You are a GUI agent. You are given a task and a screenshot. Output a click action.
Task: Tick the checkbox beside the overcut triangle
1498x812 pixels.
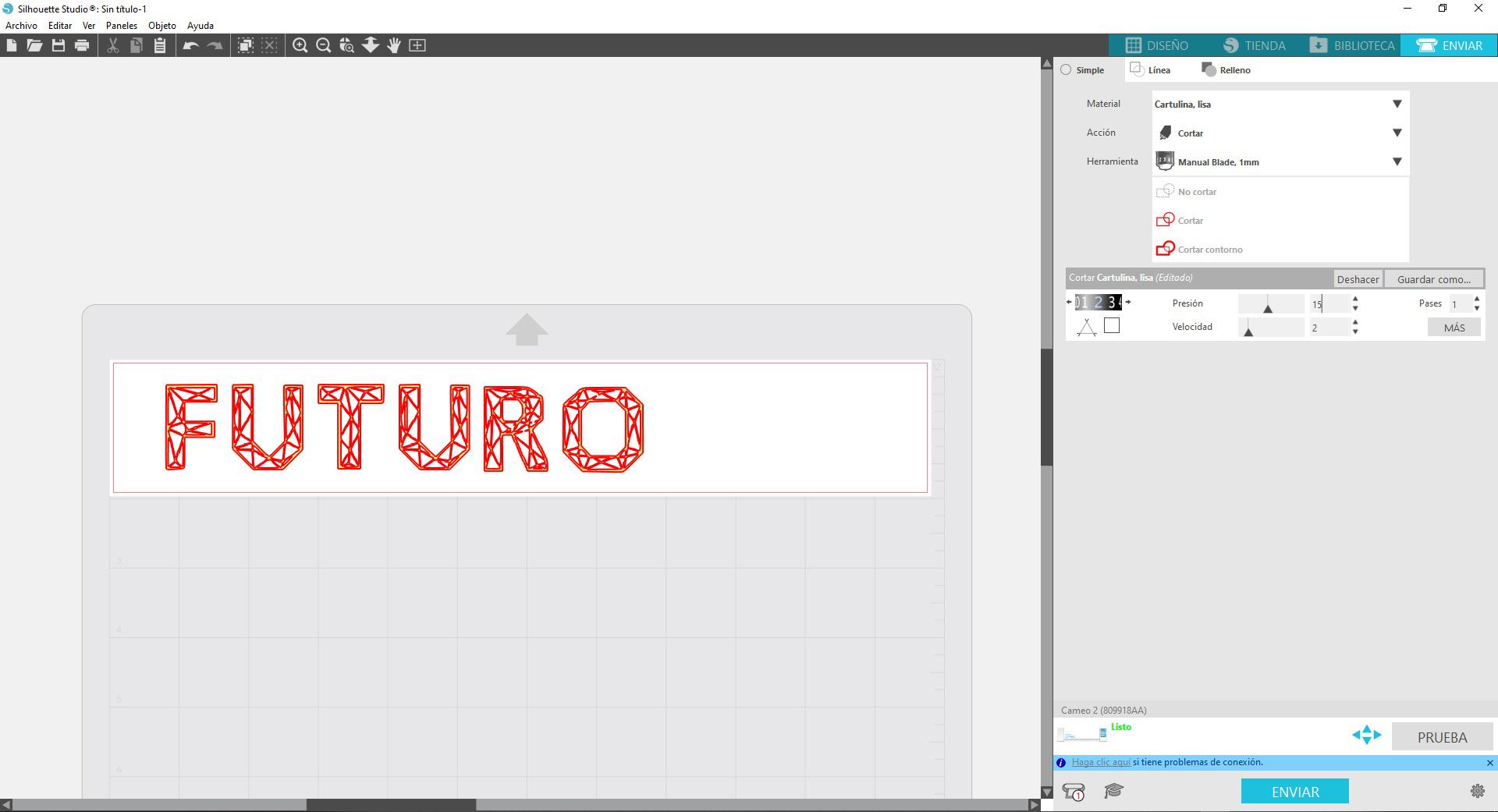click(1112, 326)
